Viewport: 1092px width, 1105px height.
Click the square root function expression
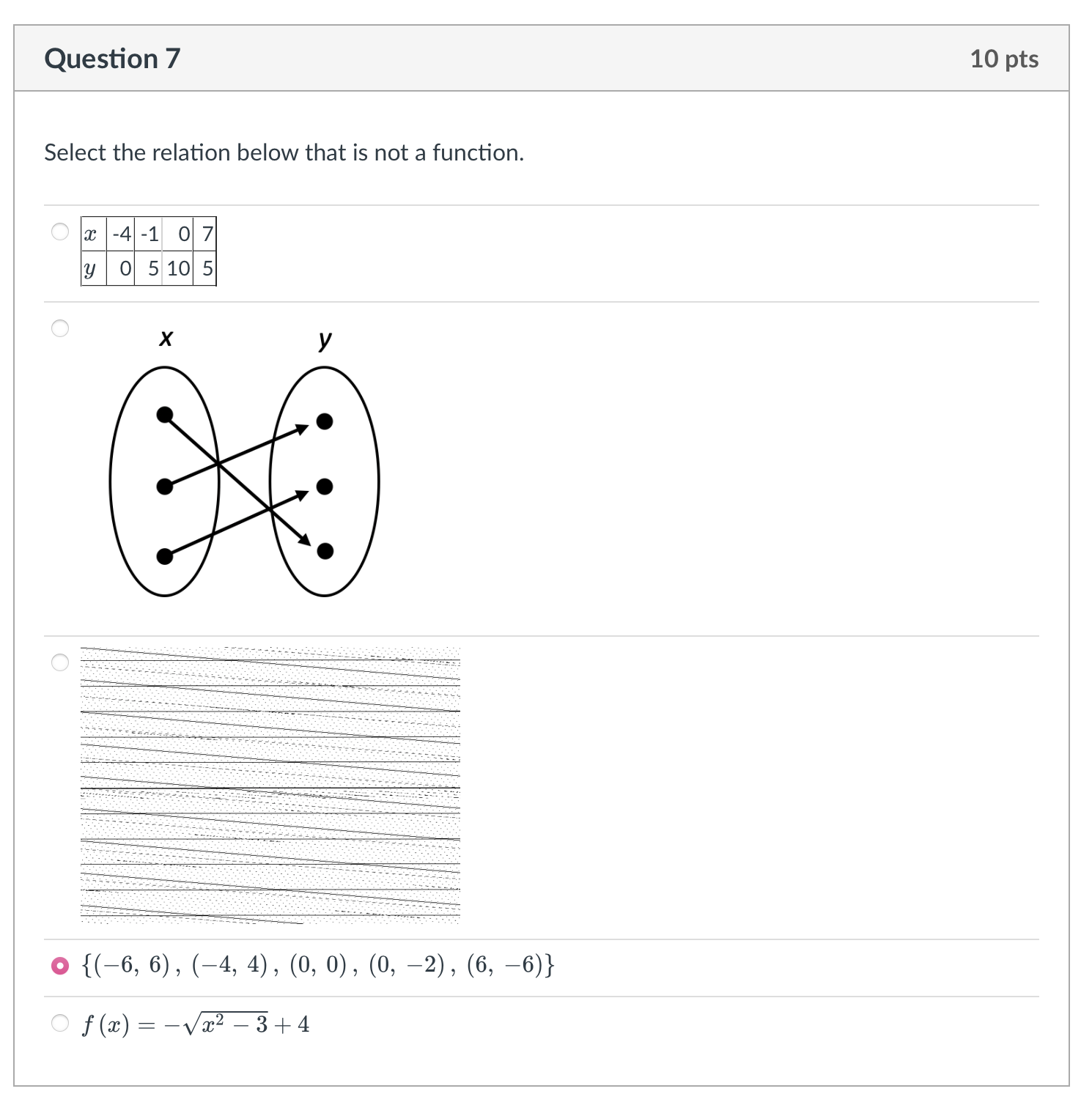click(194, 1021)
